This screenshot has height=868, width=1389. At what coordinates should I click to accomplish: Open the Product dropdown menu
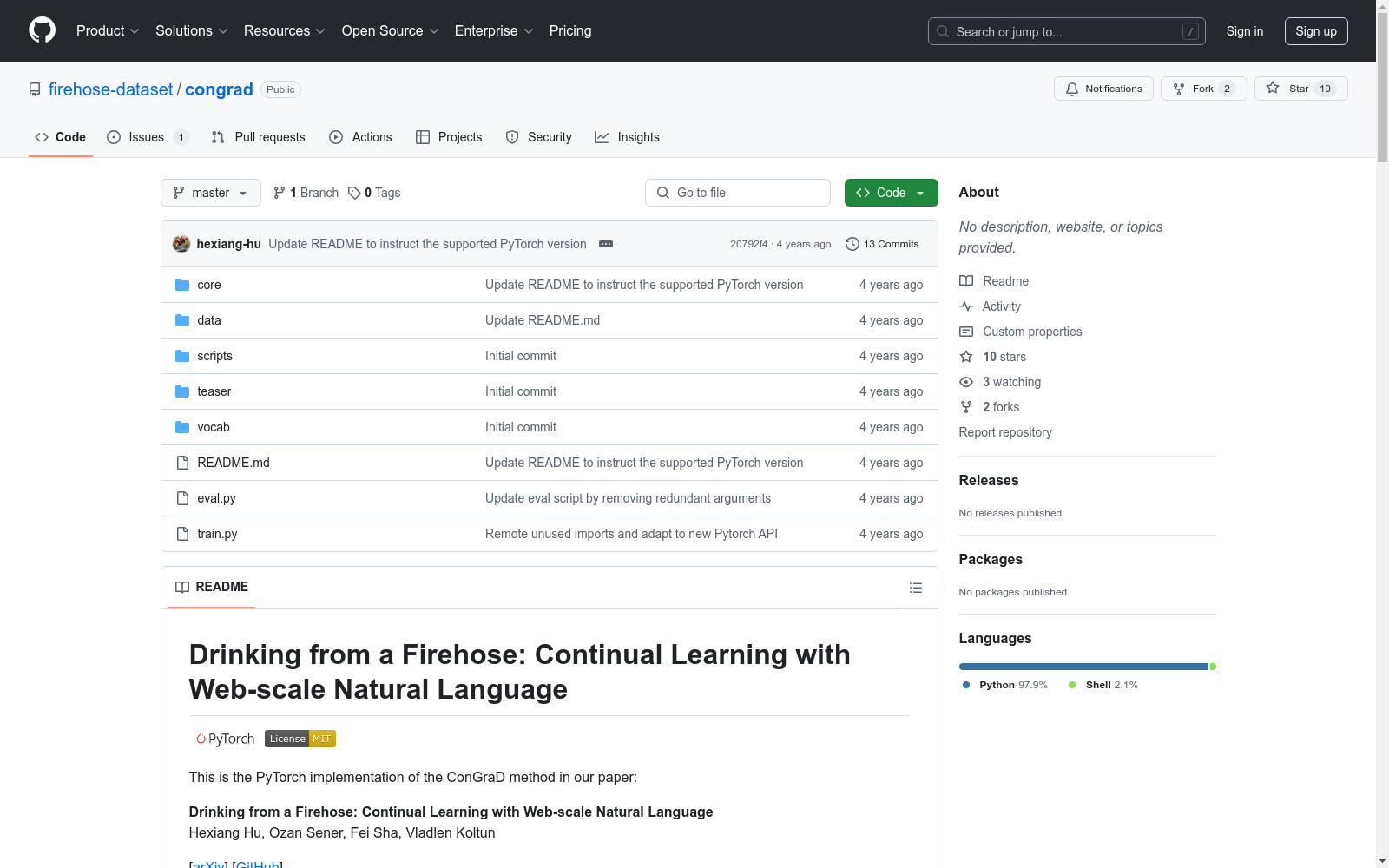(108, 31)
